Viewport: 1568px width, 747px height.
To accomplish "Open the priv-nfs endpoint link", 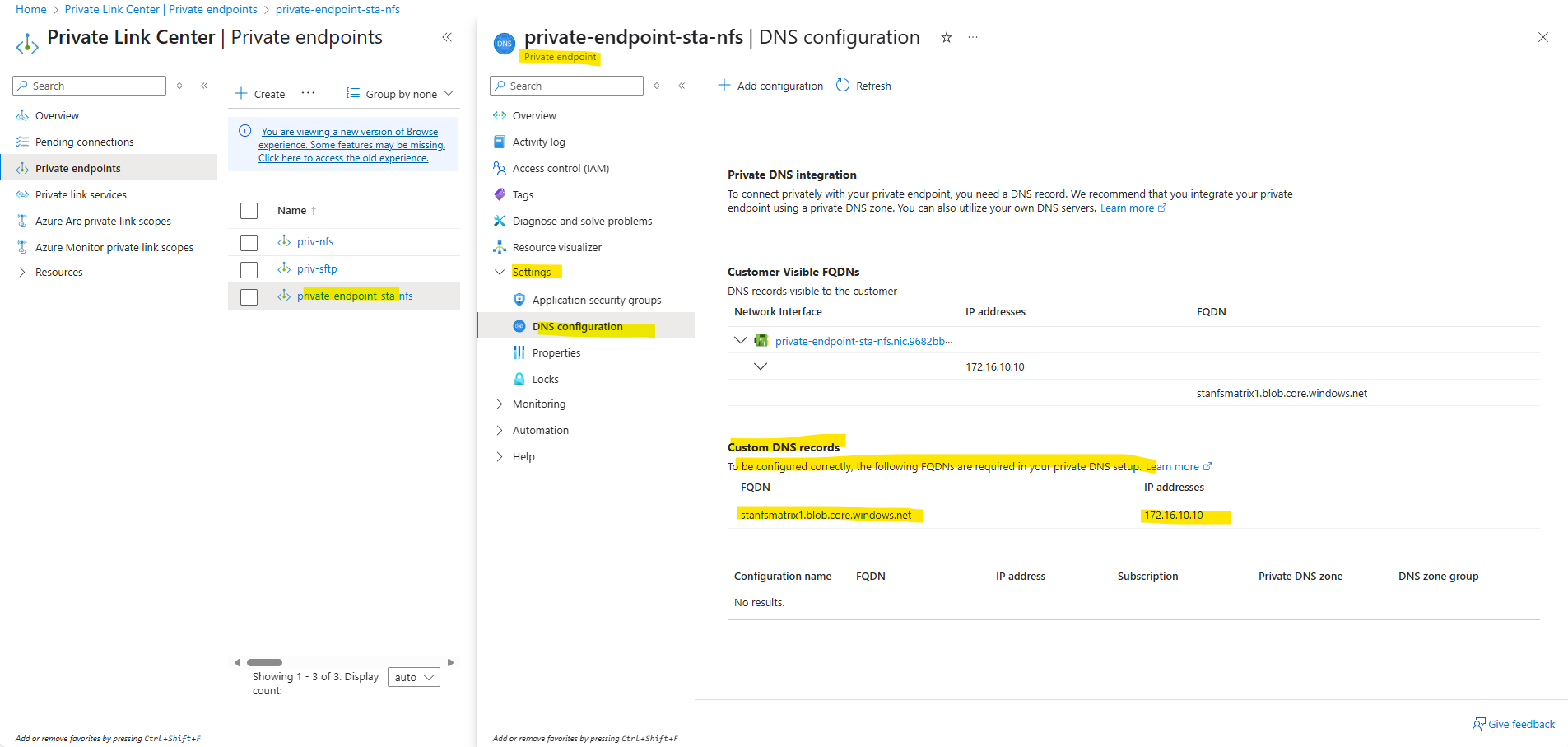I will 315,241.
